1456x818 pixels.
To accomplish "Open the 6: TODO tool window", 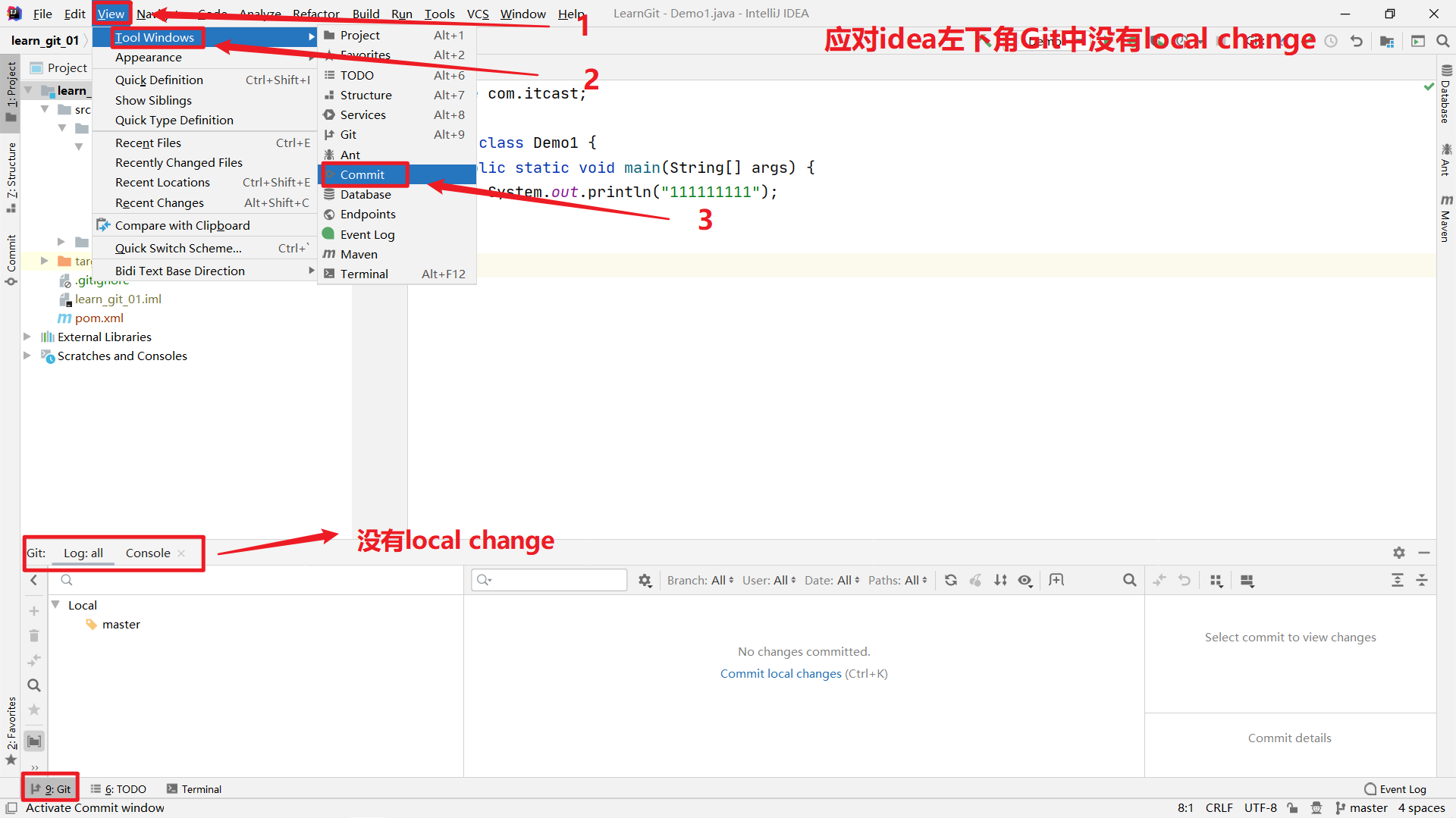I will point(118,788).
